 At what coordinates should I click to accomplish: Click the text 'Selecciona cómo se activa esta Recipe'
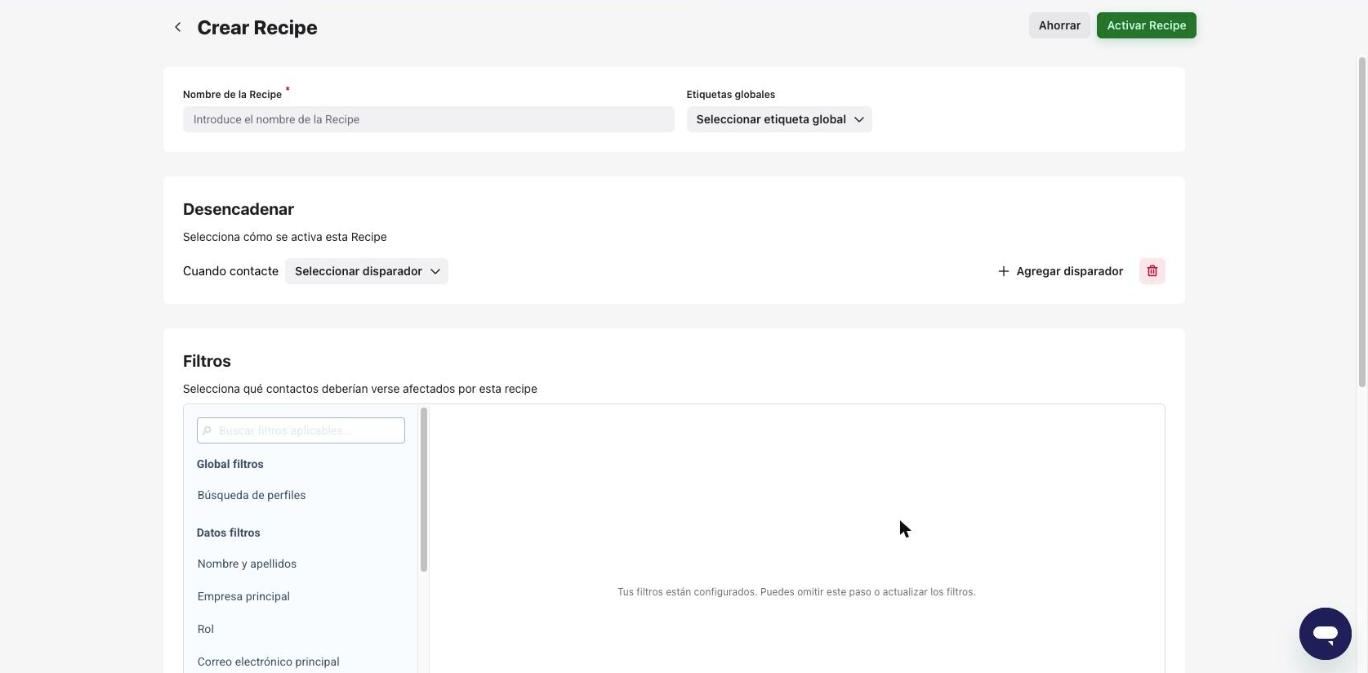coord(285,237)
